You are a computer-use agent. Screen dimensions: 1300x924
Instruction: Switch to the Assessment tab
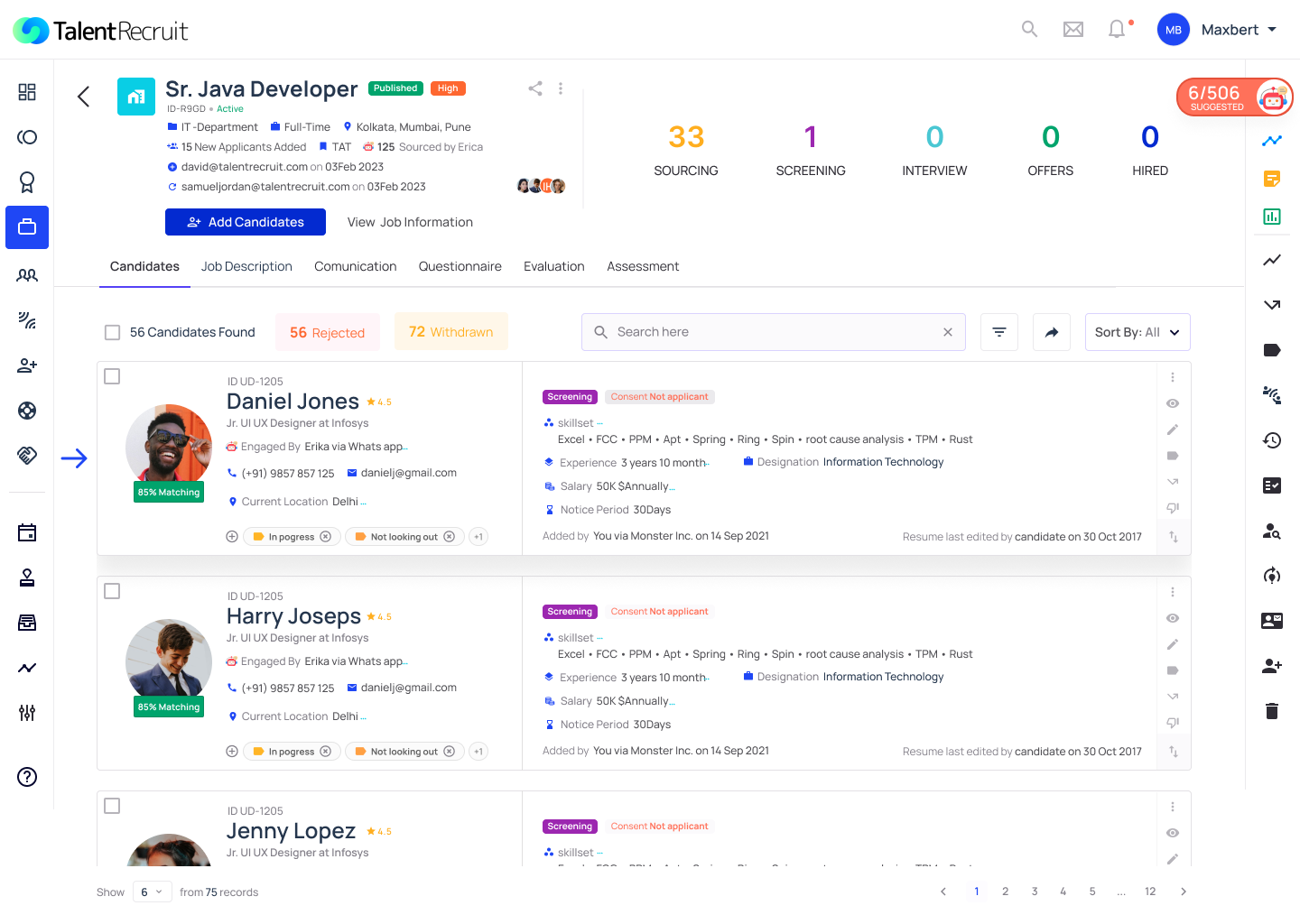(x=643, y=267)
